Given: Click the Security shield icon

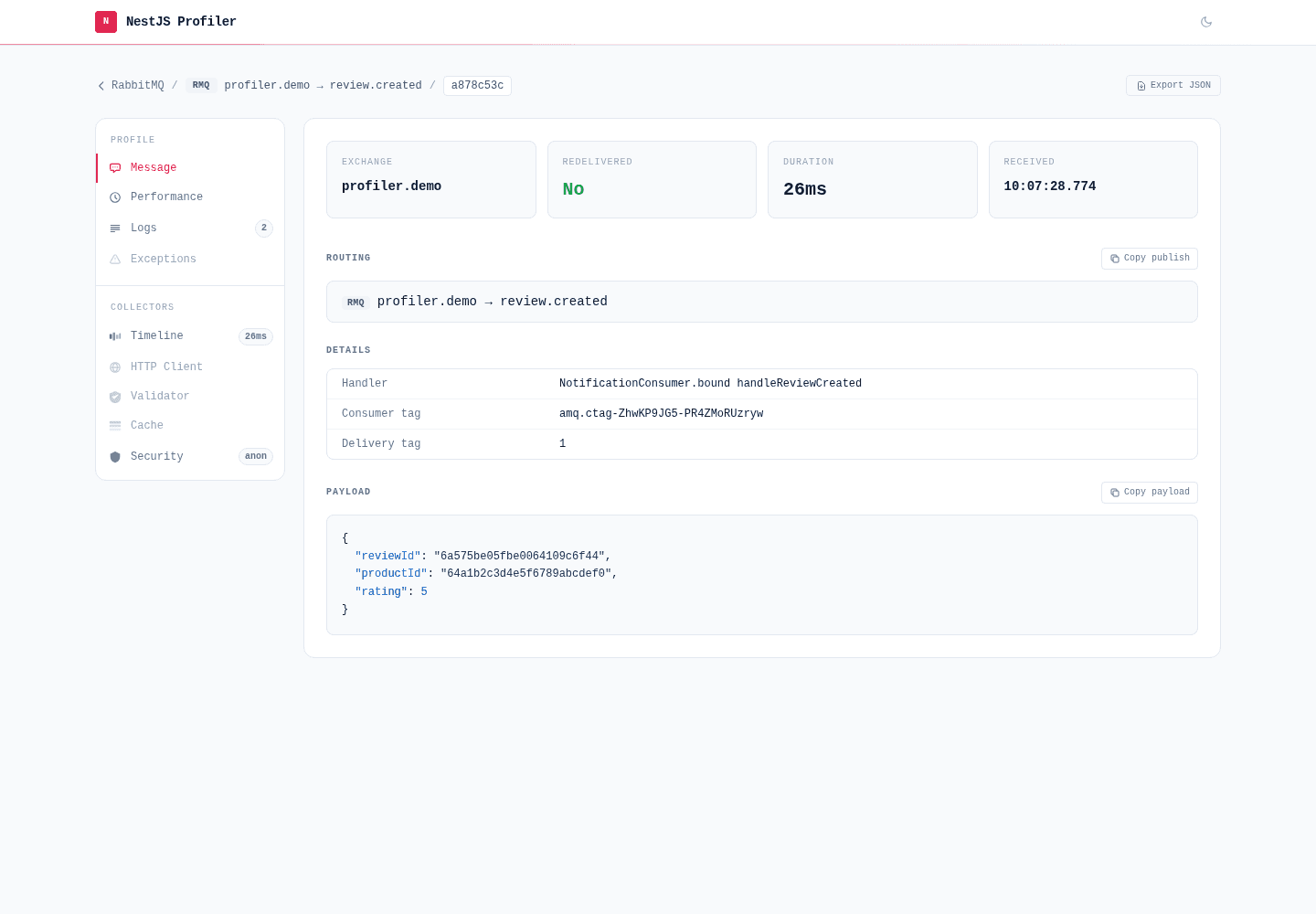Looking at the screenshot, I should (x=115, y=457).
